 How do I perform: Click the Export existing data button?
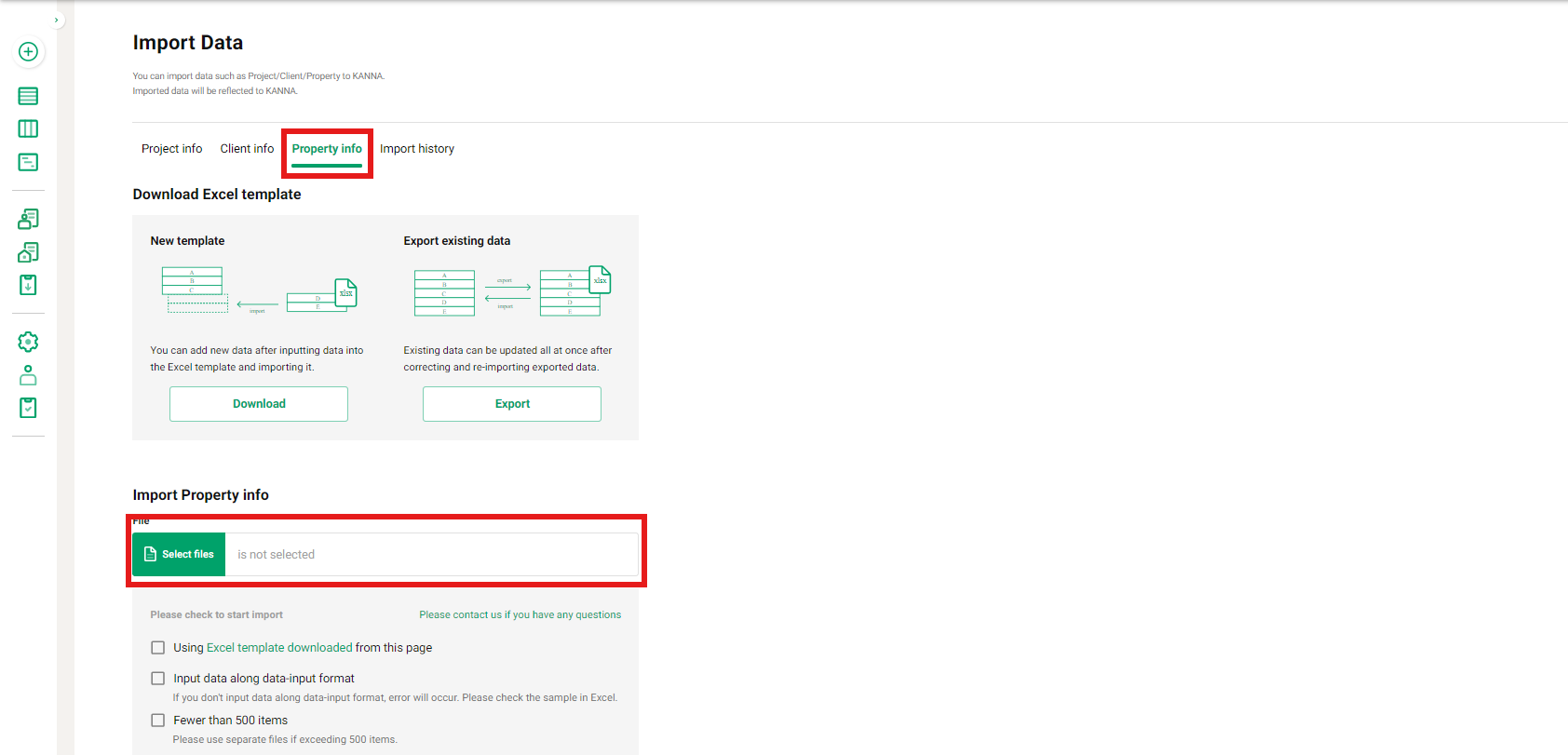[512, 404]
